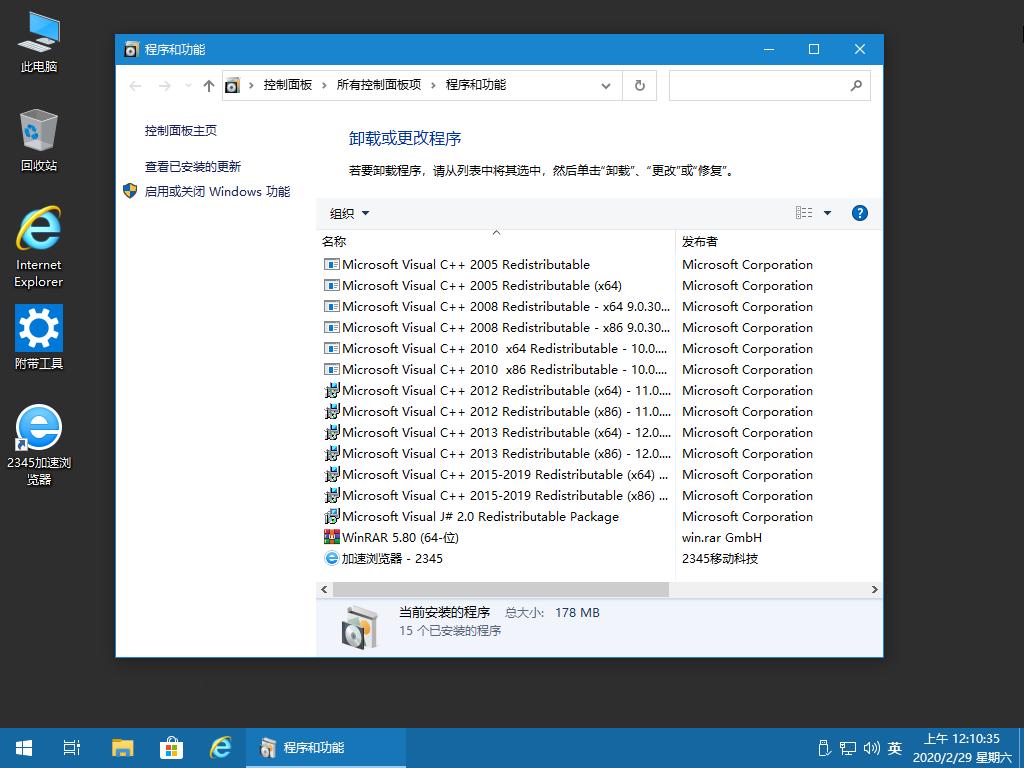Click the help question mark icon
This screenshot has width=1024, height=768.
click(x=859, y=213)
